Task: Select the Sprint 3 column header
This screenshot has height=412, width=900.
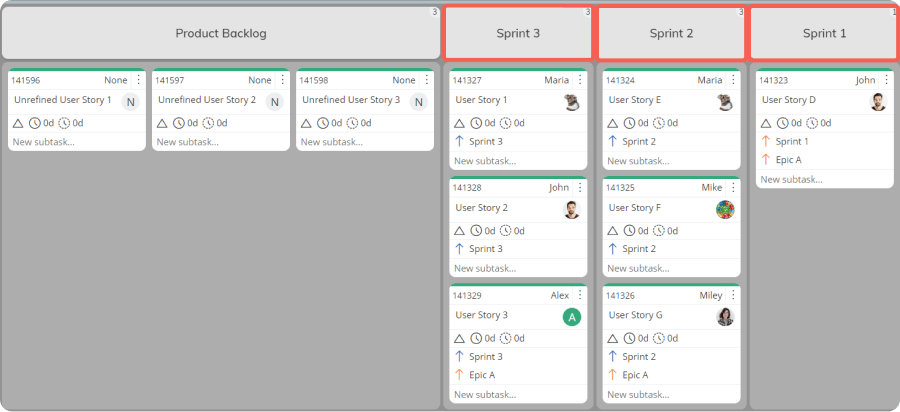Action: (x=518, y=33)
